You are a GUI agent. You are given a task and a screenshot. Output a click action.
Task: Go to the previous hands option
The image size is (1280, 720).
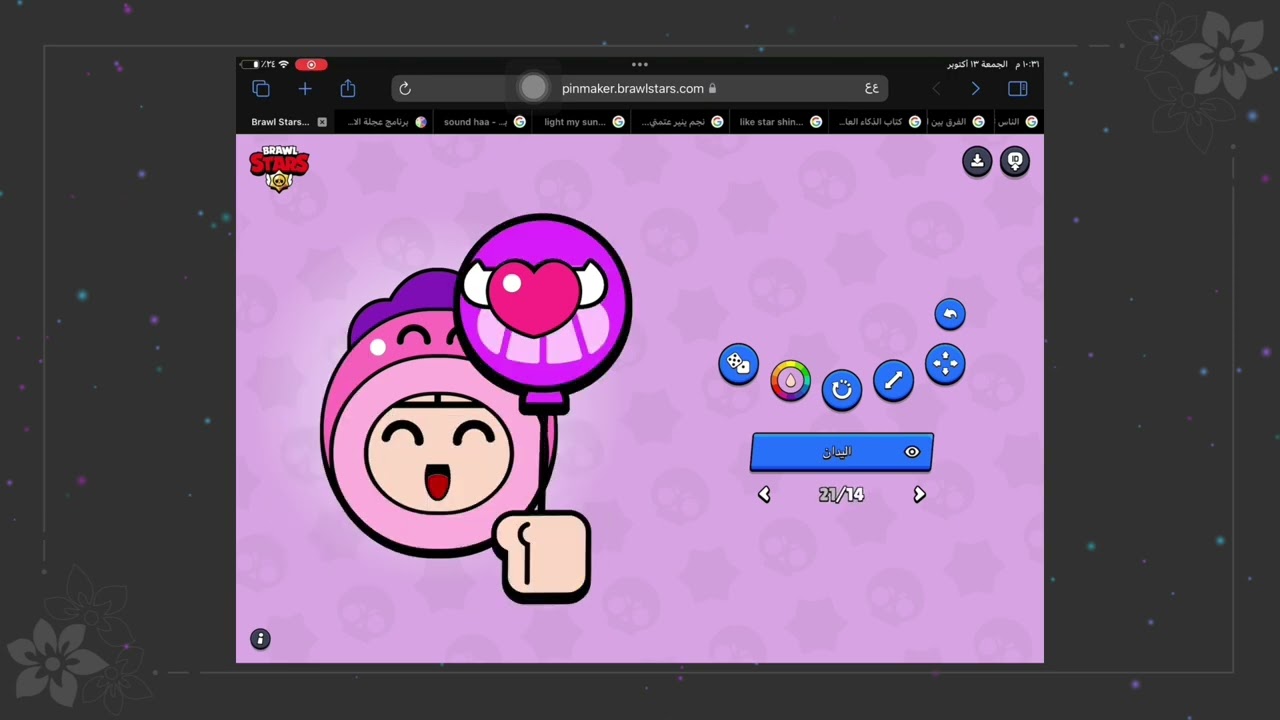point(764,494)
